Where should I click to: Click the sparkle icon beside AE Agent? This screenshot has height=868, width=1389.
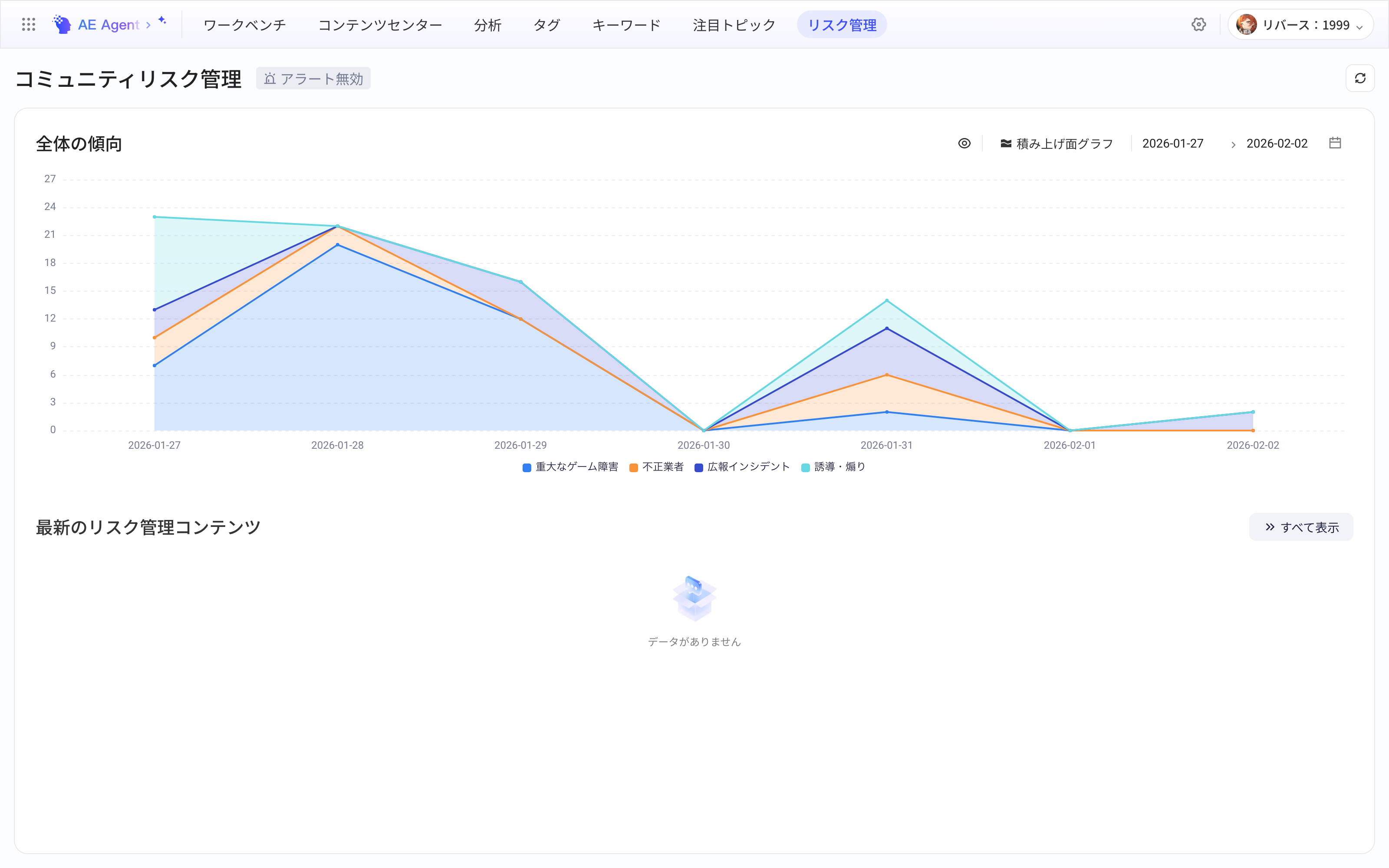coord(162,21)
